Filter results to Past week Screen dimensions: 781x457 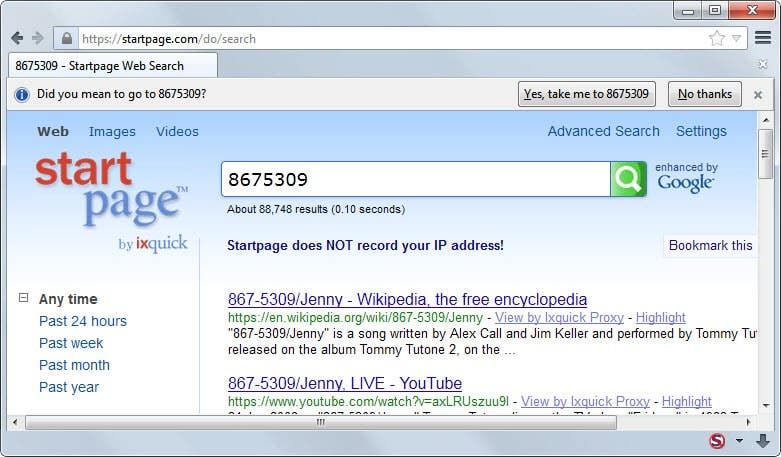[71, 343]
